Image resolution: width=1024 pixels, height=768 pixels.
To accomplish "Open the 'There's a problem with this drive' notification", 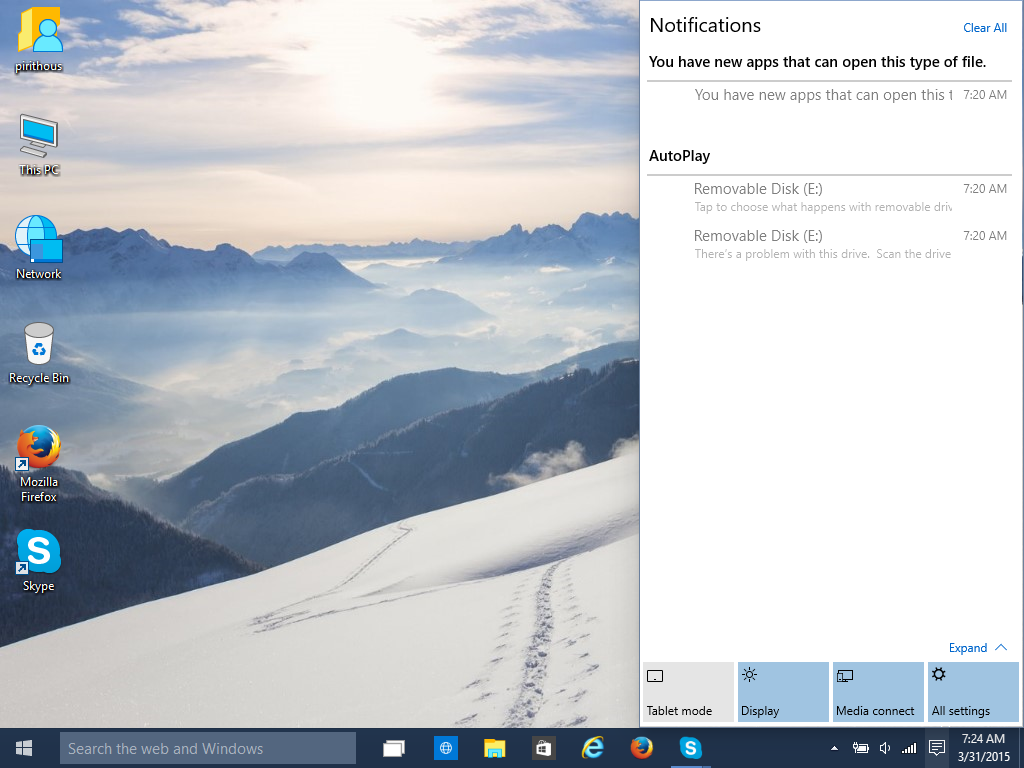I will [x=829, y=244].
